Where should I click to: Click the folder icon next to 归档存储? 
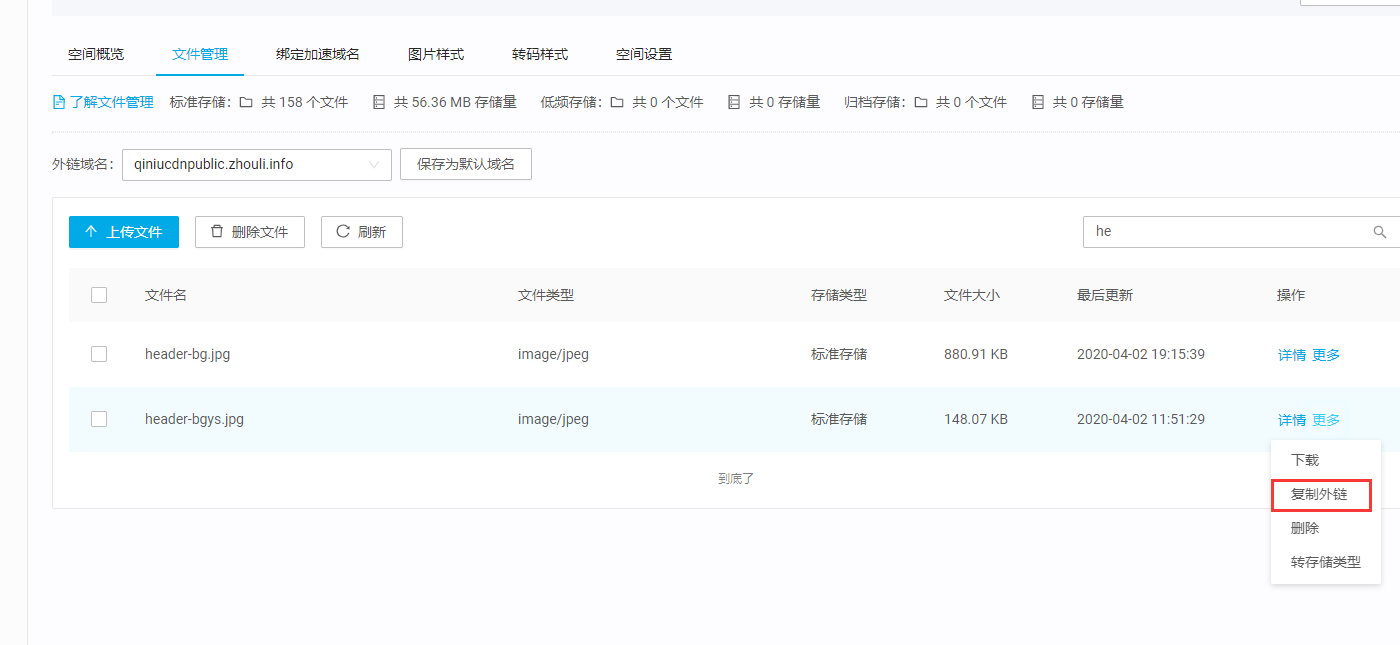point(920,102)
